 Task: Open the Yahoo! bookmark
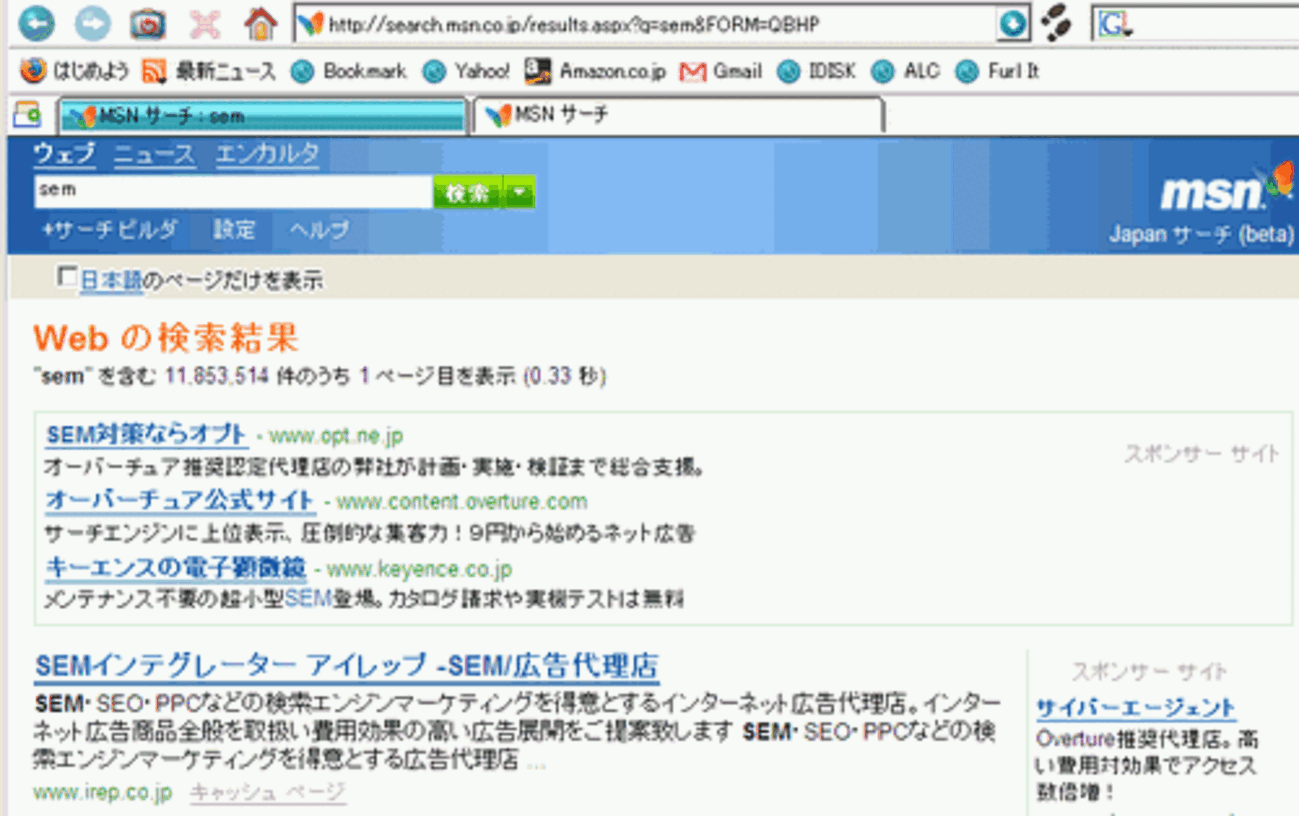(466, 71)
